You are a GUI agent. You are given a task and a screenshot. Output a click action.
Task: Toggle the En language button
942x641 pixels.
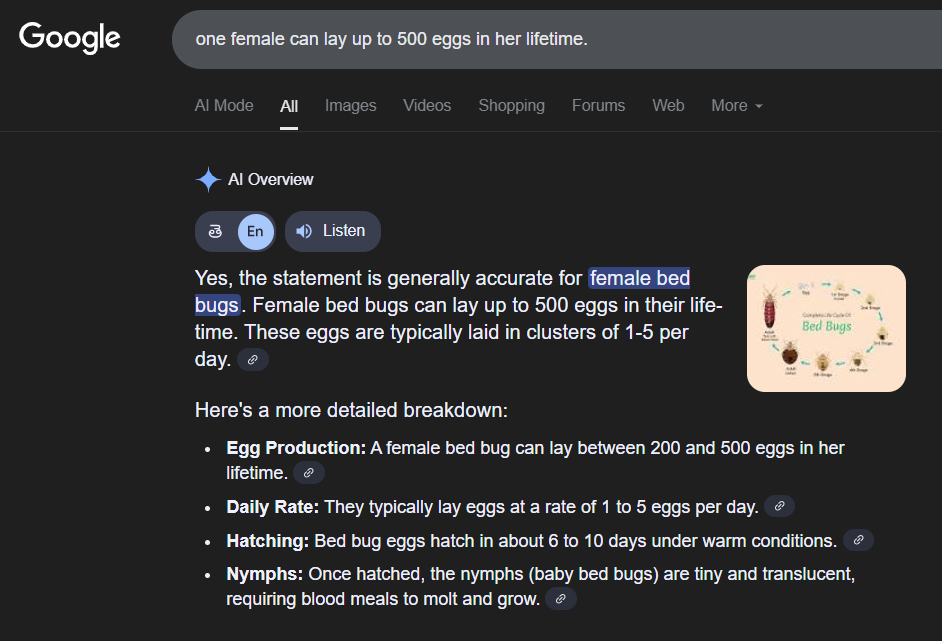(253, 231)
